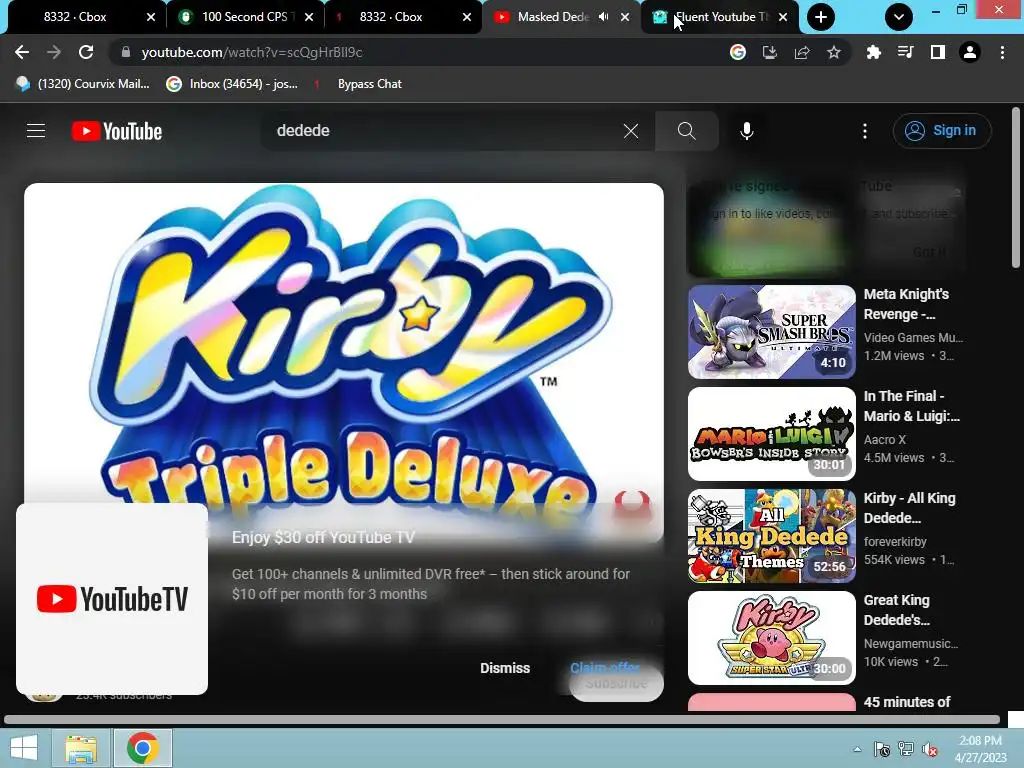Clear the dedede search text
The image size is (1024, 768).
pyautogui.click(x=631, y=131)
